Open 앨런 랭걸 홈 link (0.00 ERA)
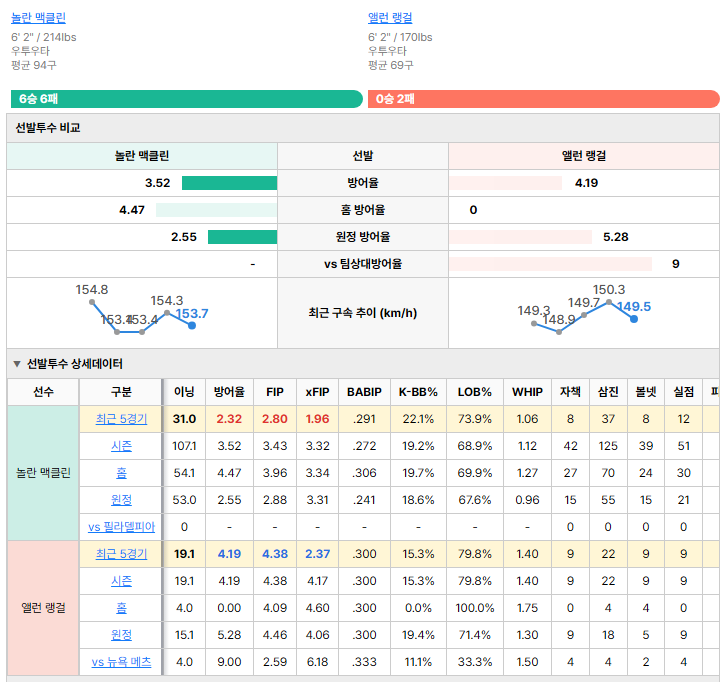 [x=121, y=607]
